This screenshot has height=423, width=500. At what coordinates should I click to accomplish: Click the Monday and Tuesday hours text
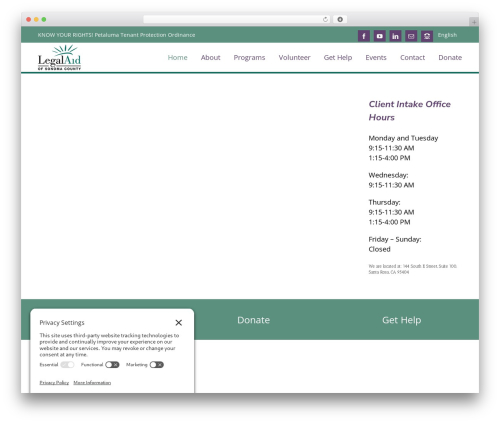[403, 148]
